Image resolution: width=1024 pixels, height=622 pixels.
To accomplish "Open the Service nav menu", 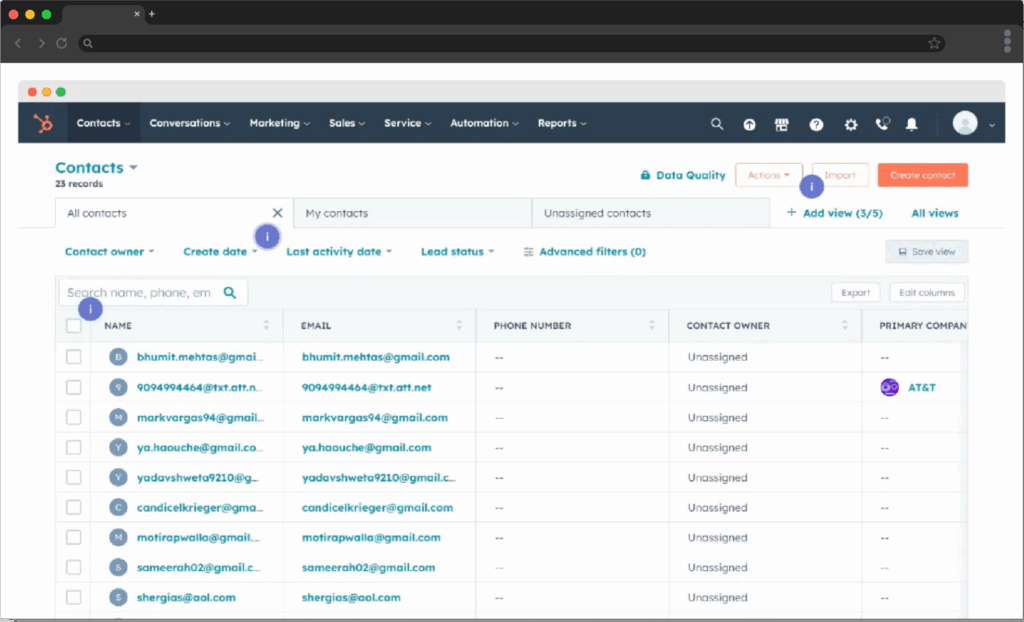I will click(408, 123).
